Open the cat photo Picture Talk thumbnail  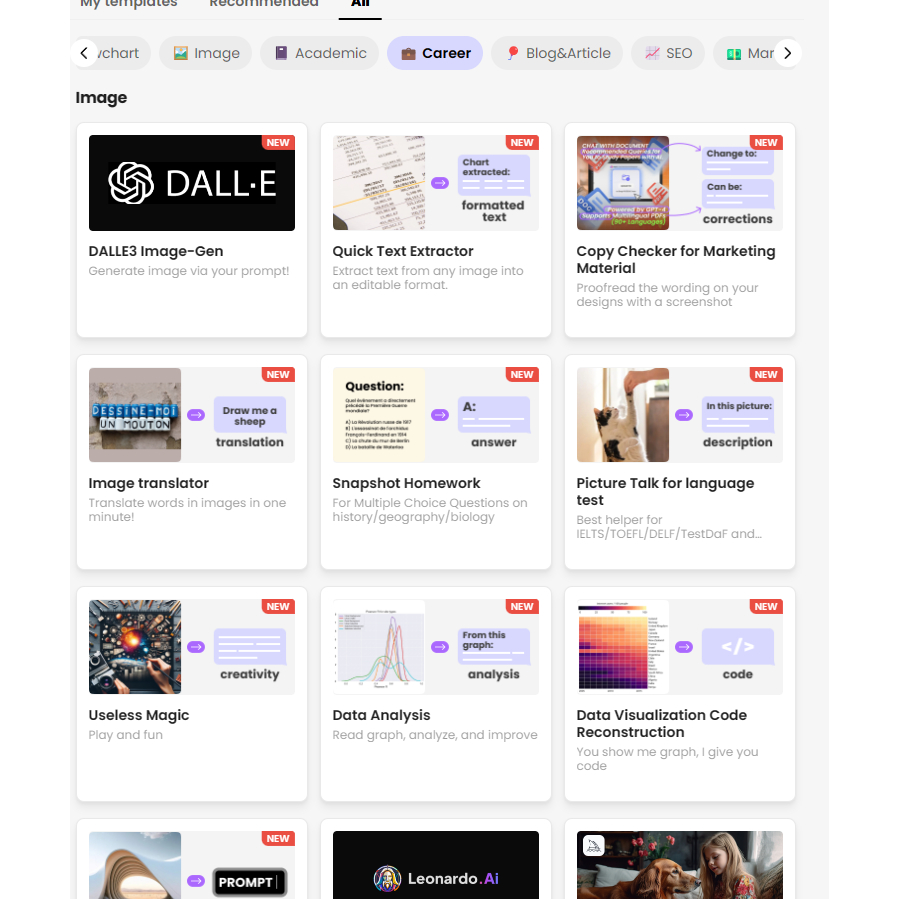click(x=680, y=415)
